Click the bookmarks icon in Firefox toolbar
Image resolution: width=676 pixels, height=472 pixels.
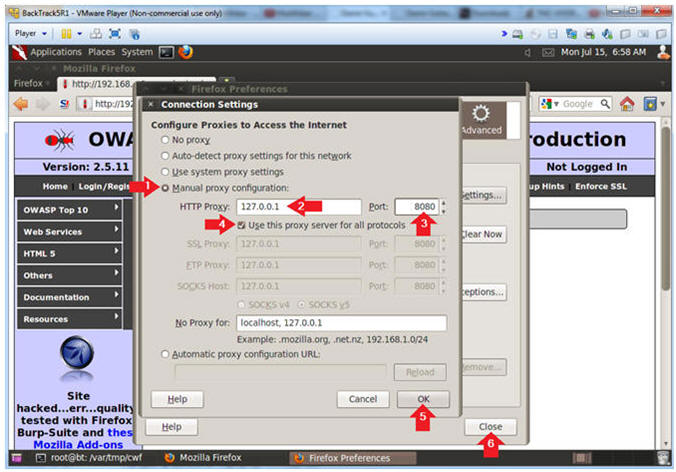pos(650,104)
